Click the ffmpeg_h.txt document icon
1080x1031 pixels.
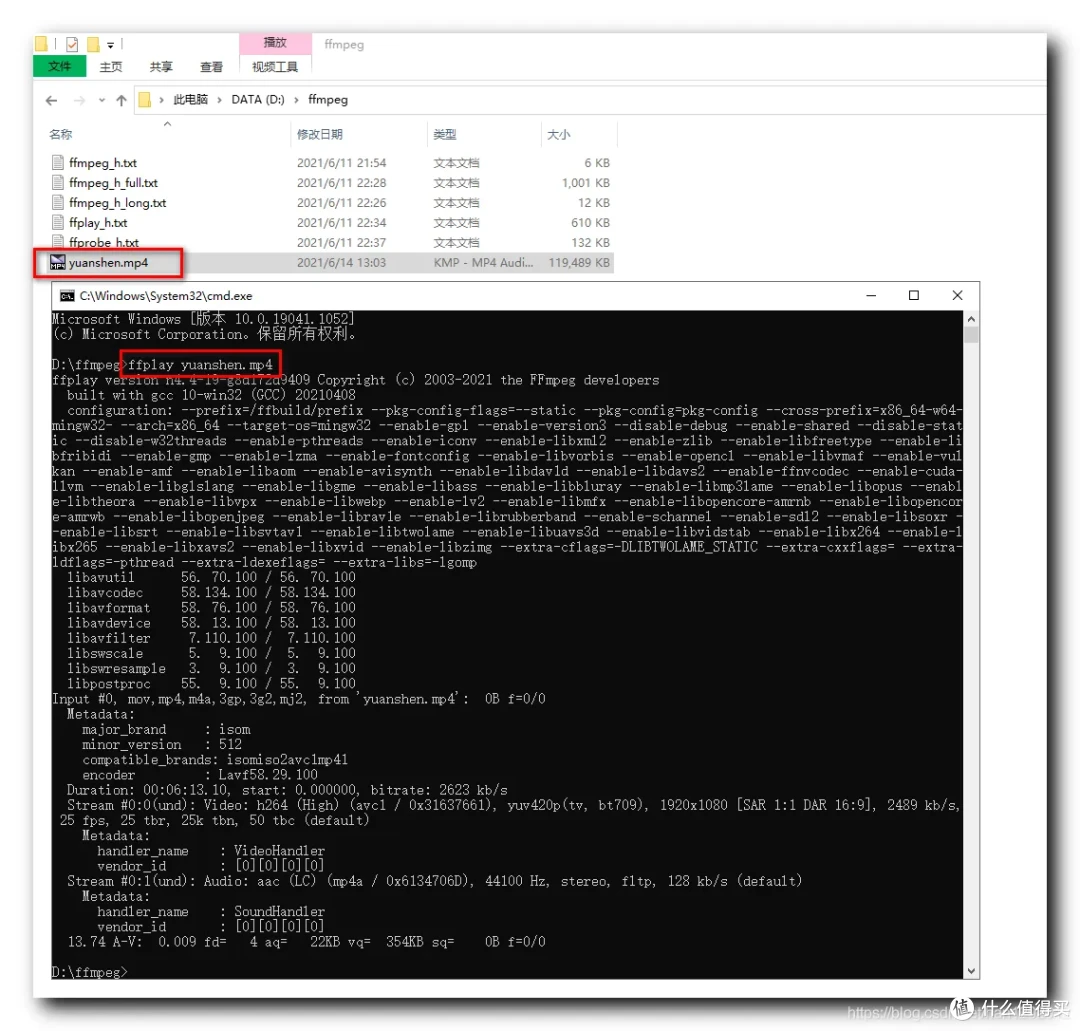pyautogui.click(x=58, y=163)
